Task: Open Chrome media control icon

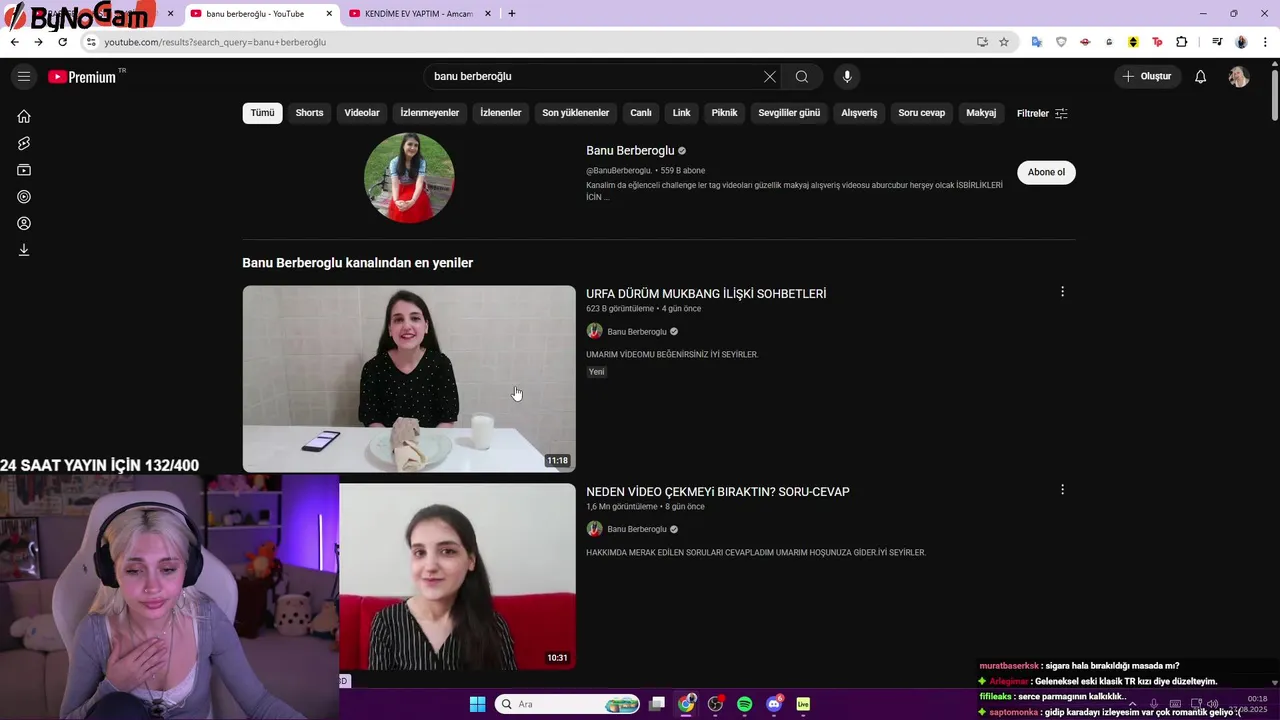Action: pos(1217,42)
